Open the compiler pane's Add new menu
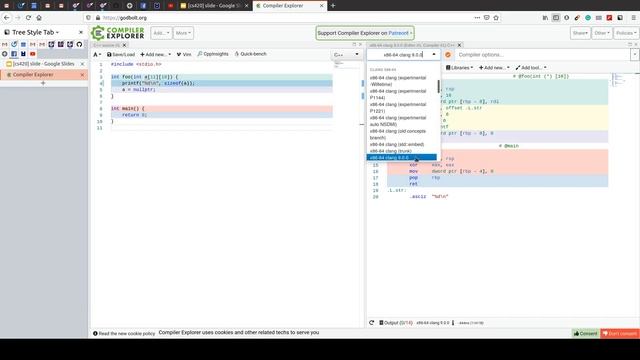Viewport: 640px width, 360px height. click(x=494, y=67)
